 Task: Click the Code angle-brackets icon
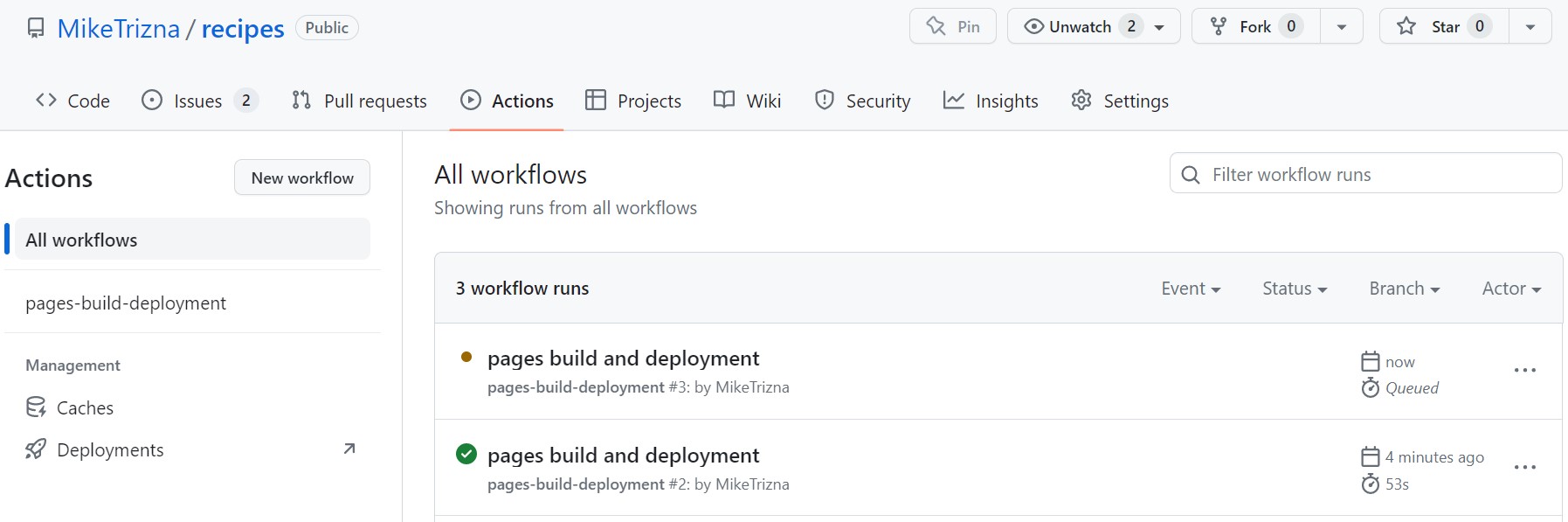click(46, 101)
